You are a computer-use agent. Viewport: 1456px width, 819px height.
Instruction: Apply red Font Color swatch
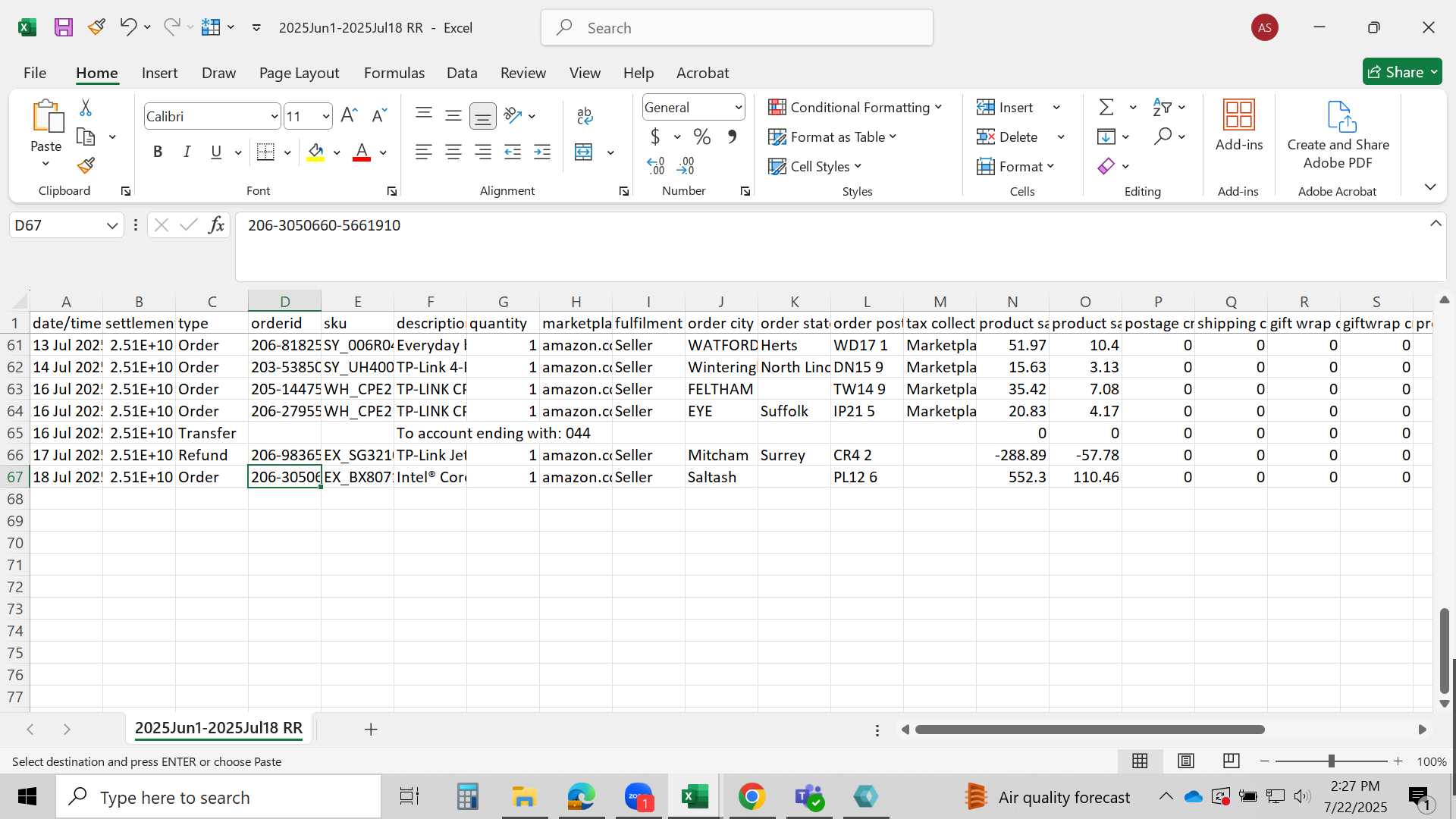tap(362, 152)
